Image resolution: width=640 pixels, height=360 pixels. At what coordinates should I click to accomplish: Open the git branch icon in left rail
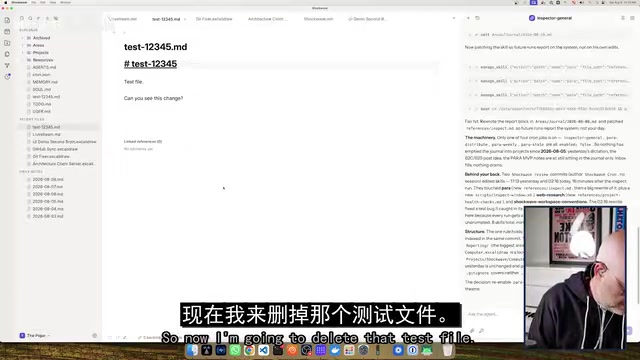pyautogui.click(x=7, y=65)
